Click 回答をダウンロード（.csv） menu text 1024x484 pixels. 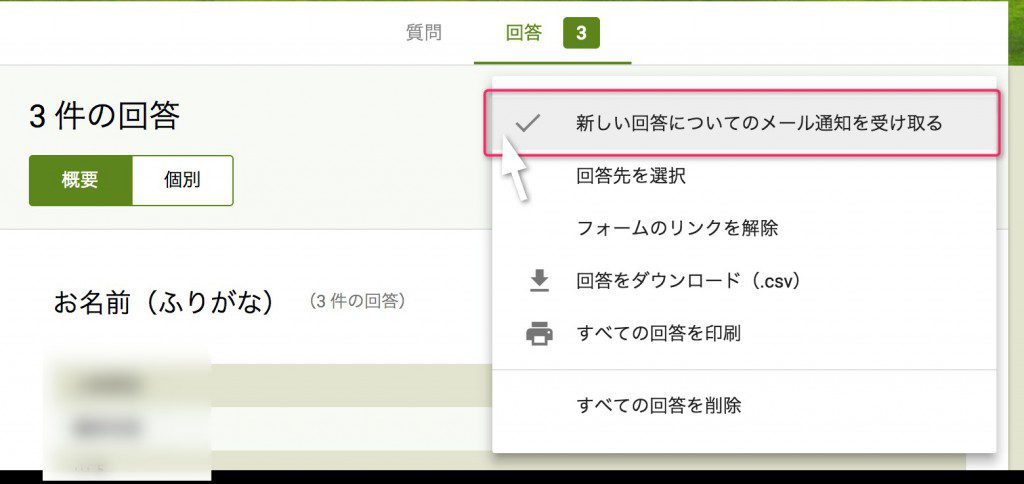pos(688,281)
